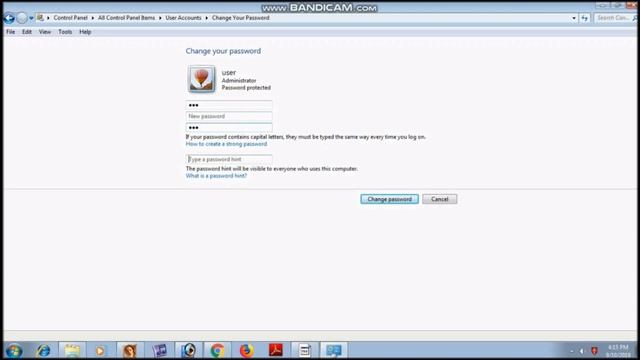Expand arrow after All Control Panel Items

coord(160,18)
